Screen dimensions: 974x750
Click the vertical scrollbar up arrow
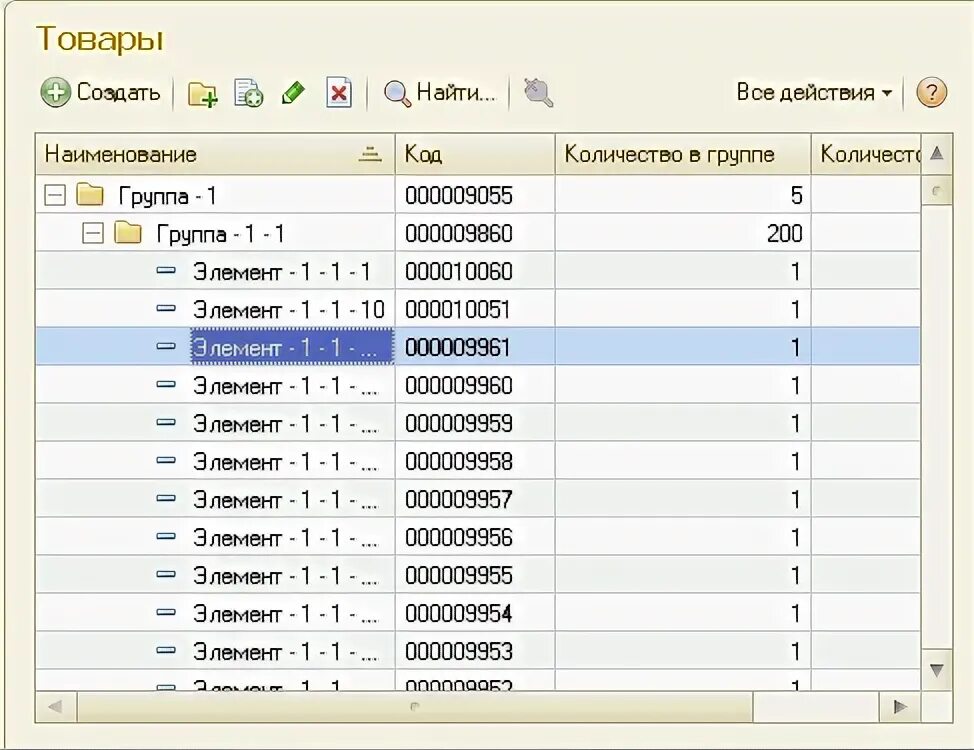[x=937, y=153]
